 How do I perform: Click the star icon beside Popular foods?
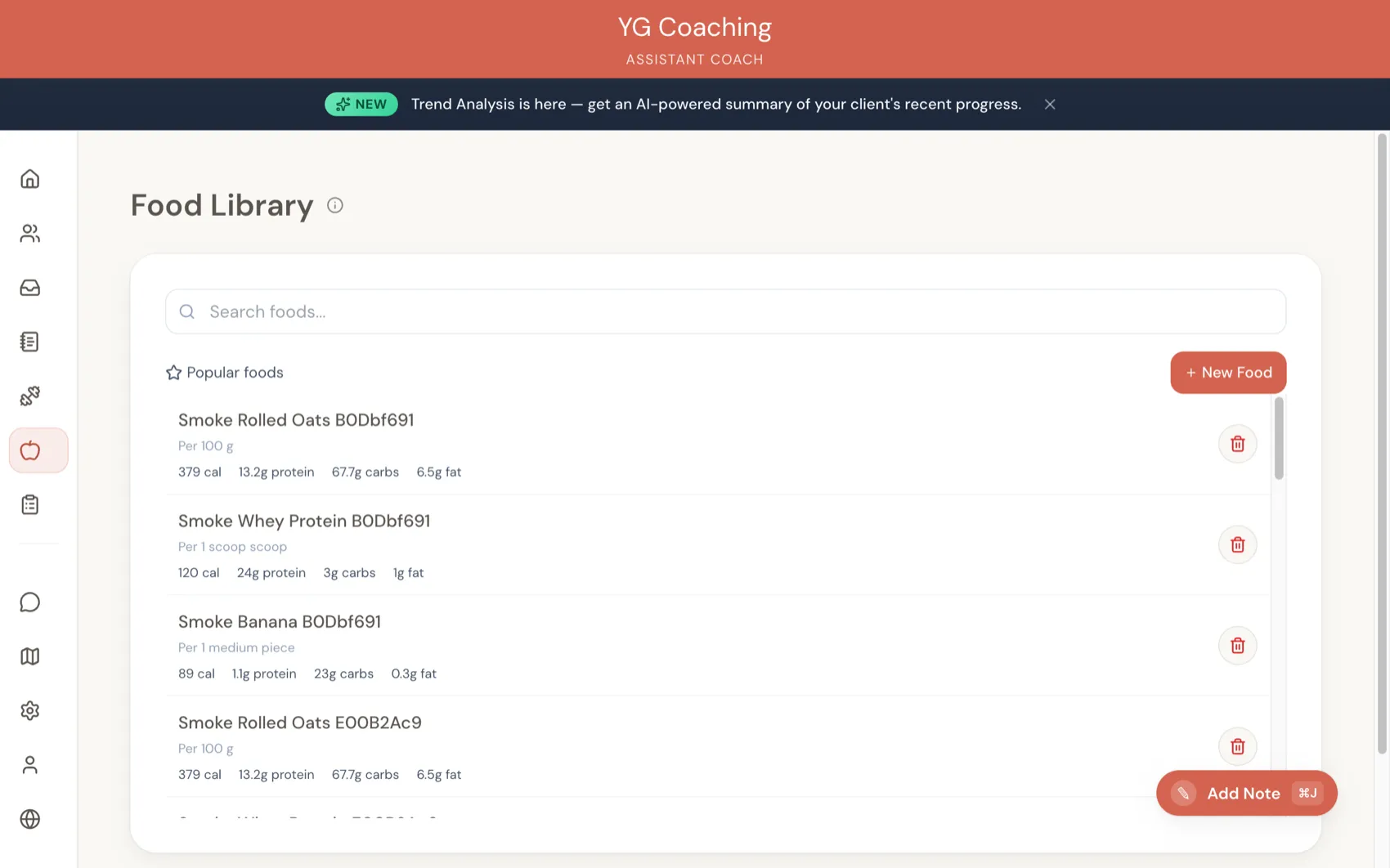point(173,373)
